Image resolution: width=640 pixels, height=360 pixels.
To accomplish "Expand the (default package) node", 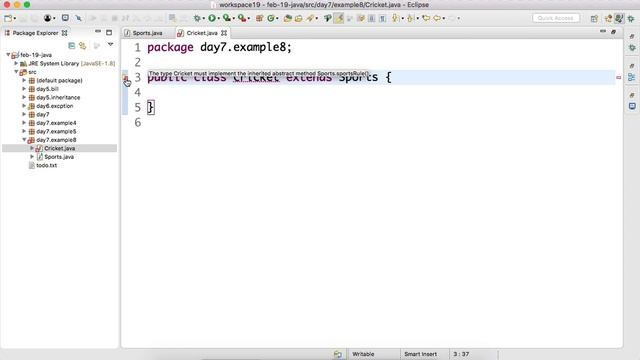I will pos(24,80).
